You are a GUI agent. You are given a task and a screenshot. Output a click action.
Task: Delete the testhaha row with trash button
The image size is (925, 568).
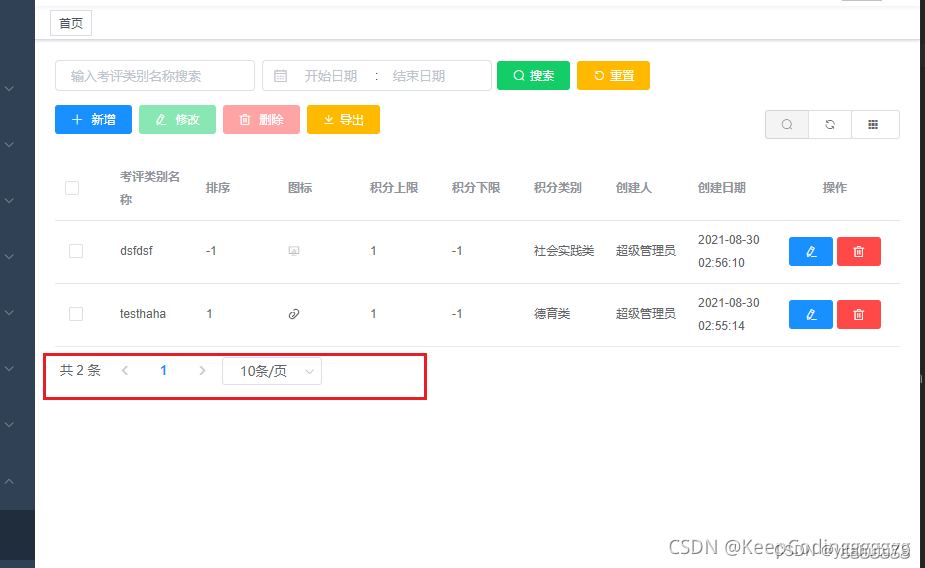pyautogui.click(x=859, y=314)
